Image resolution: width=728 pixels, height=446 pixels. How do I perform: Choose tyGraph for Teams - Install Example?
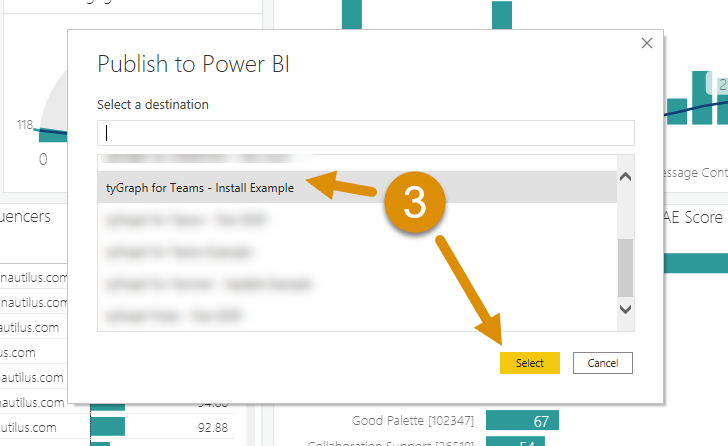point(200,187)
